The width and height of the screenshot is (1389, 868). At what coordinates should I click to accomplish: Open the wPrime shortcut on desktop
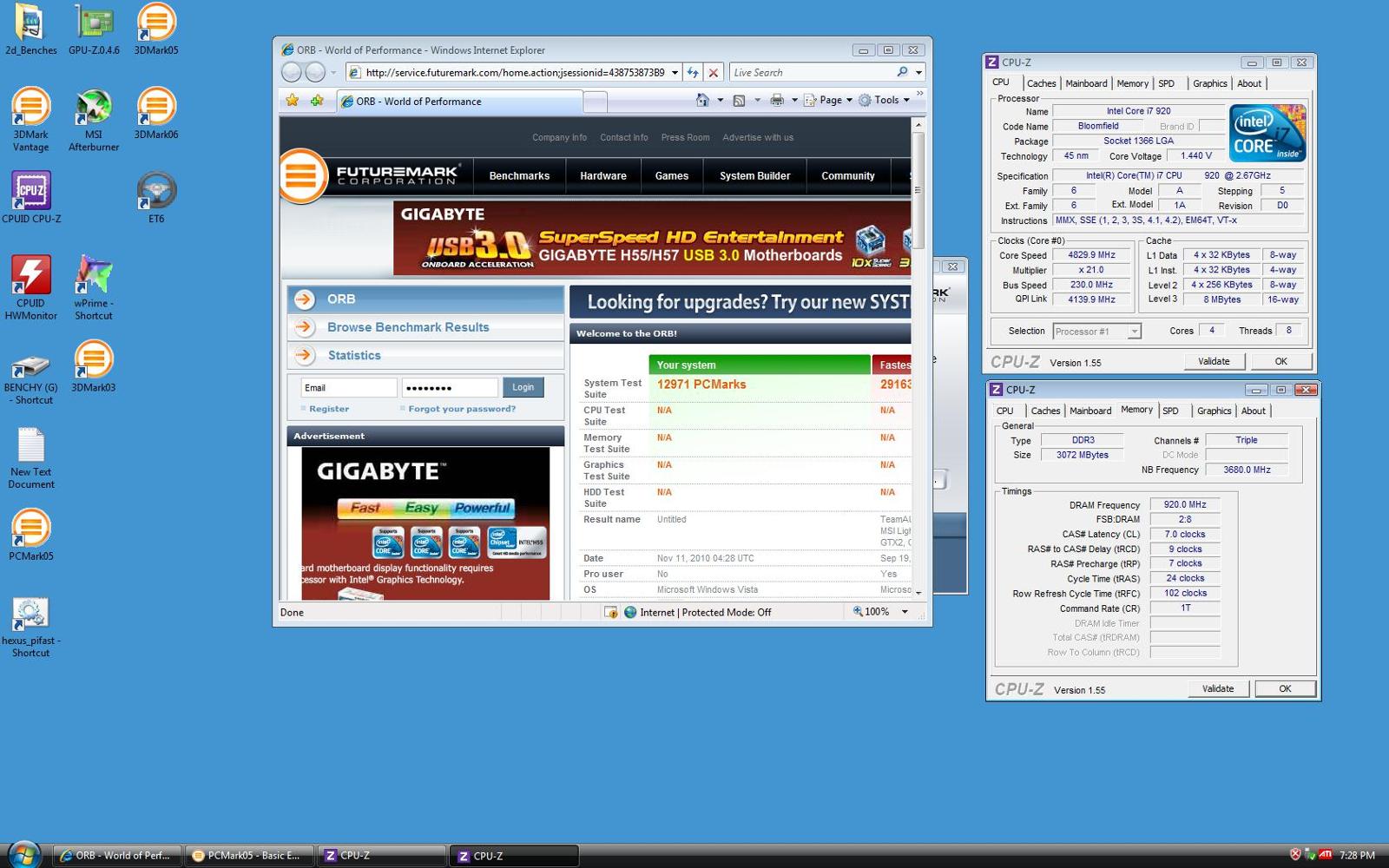click(94, 287)
